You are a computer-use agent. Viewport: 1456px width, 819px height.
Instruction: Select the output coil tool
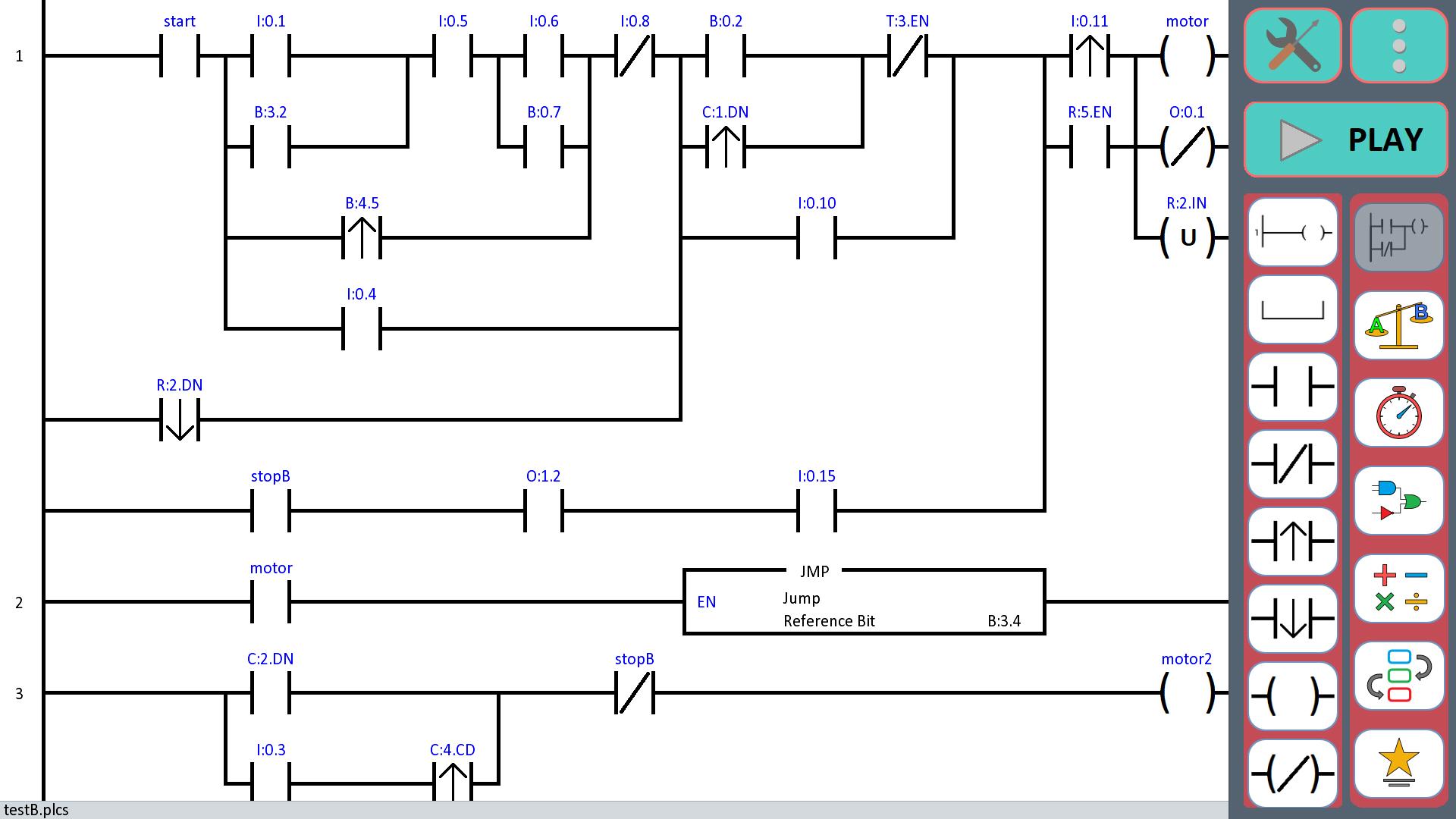click(x=1292, y=696)
